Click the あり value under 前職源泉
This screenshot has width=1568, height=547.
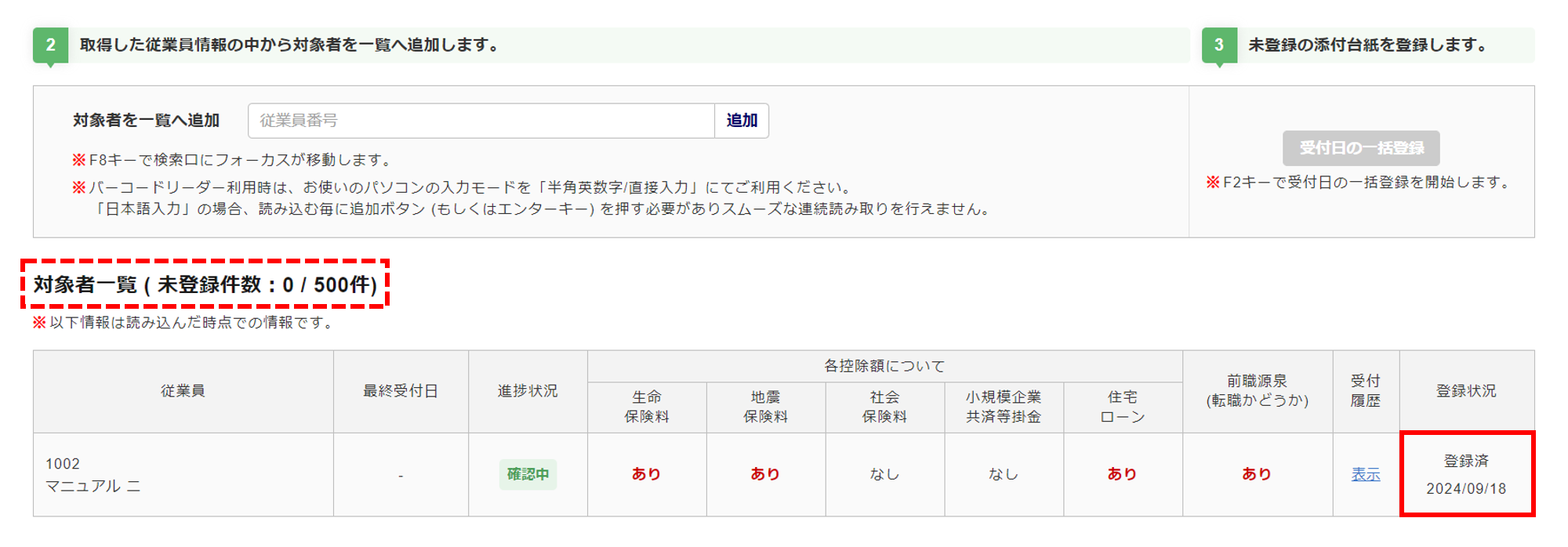point(1257,474)
